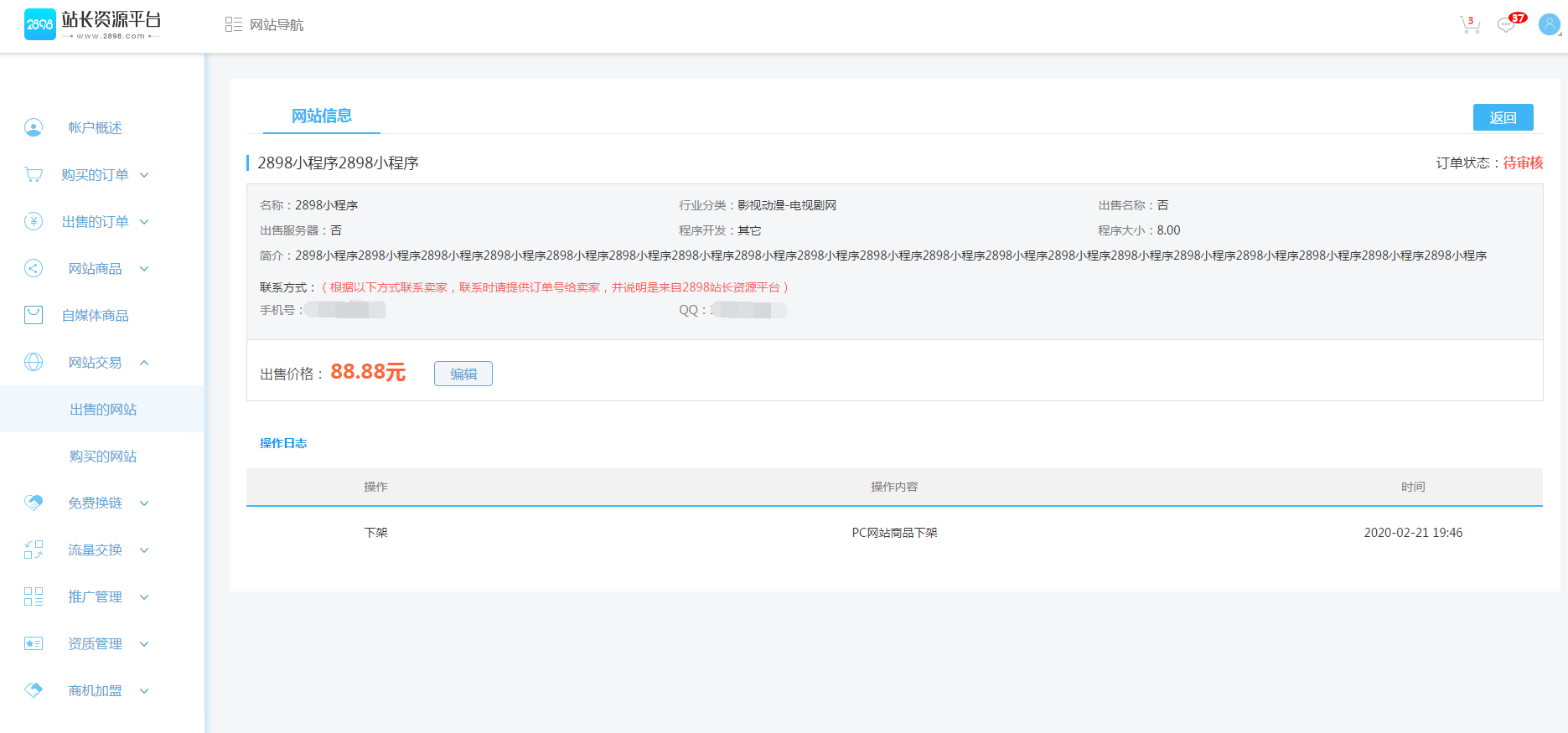
Task: Click the 帐户概述 profile icon
Action: click(x=34, y=127)
